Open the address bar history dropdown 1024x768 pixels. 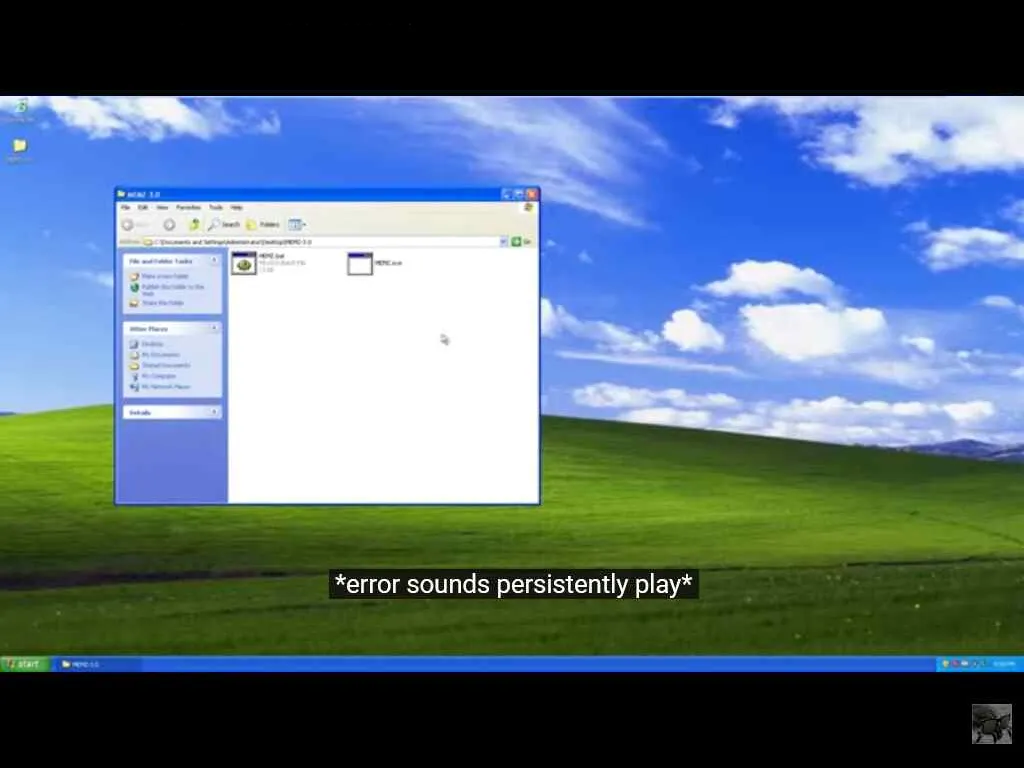point(504,242)
